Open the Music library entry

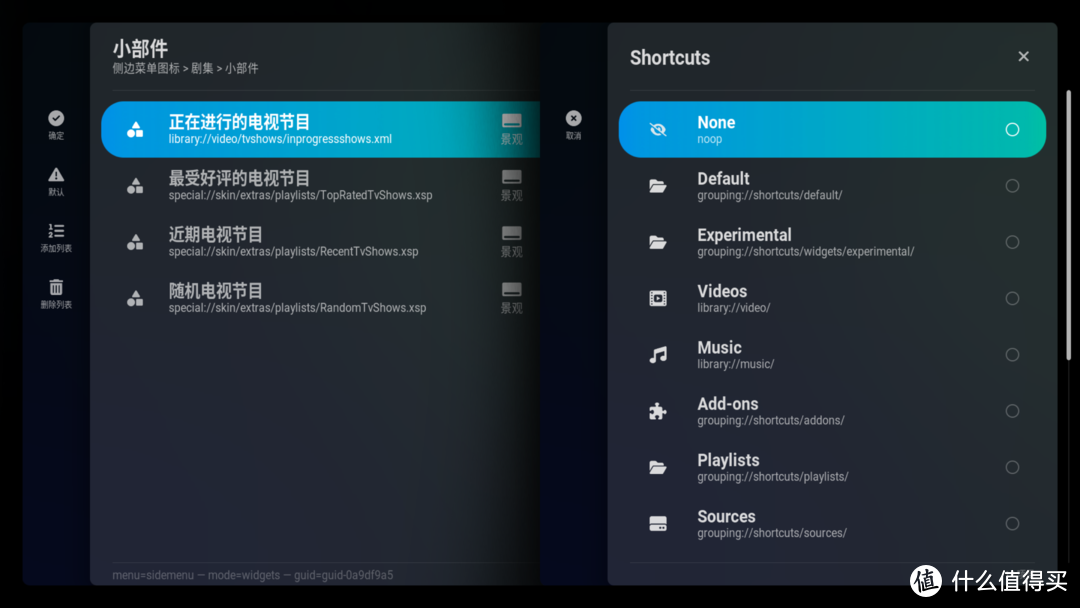(x=832, y=355)
